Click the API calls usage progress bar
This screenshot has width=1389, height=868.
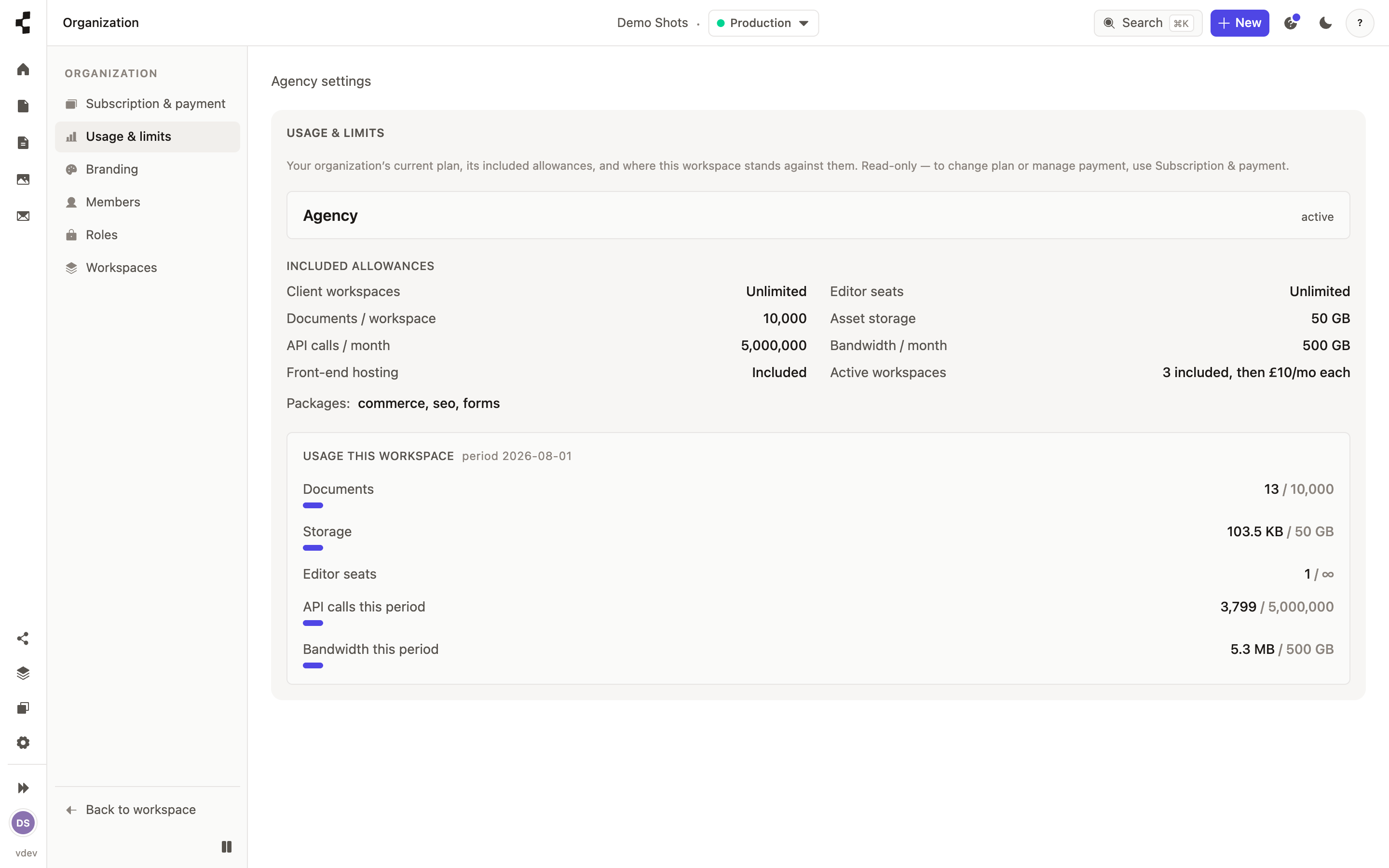pos(313,623)
